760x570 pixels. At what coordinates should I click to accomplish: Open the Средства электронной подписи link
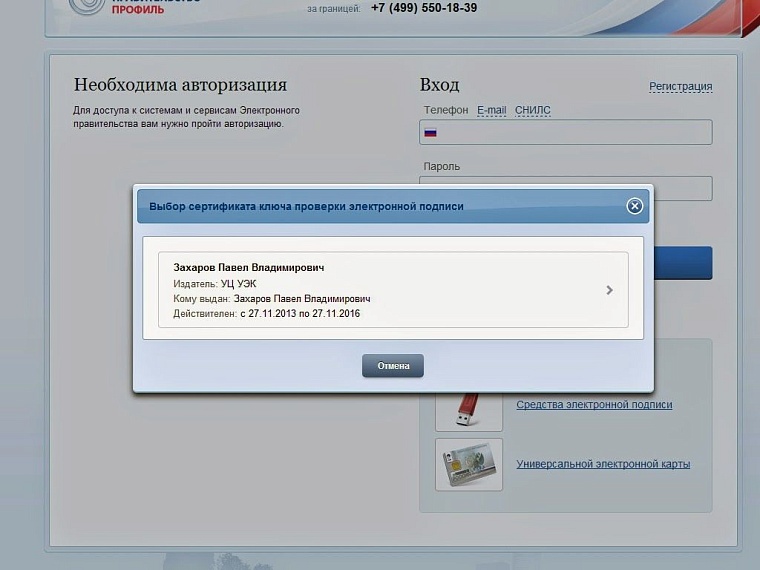pyautogui.click(x=594, y=405)
